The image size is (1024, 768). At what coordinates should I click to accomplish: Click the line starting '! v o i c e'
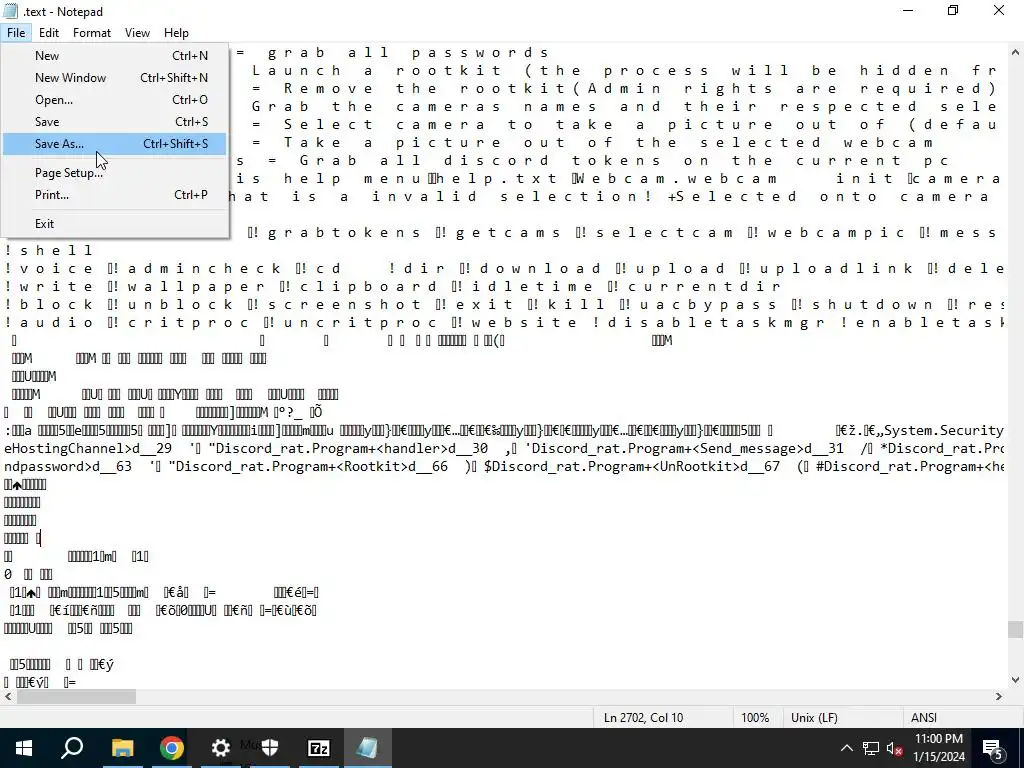[504, 268]
